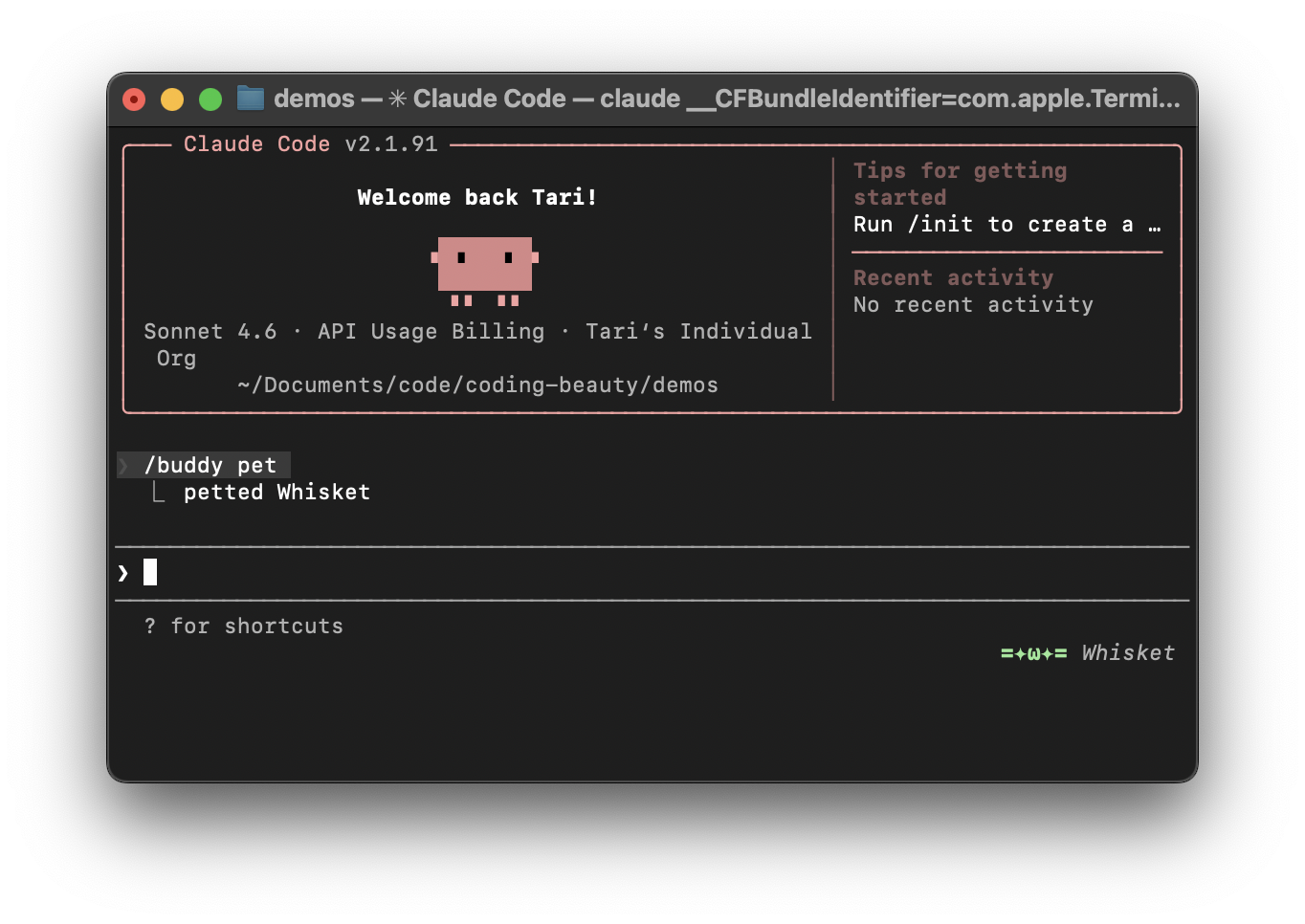The width and height of the screenshot is (1305, 924).
Task: Click the '? for shortcuts' hint
Action: pyautogui.click(x=244, y=627)
